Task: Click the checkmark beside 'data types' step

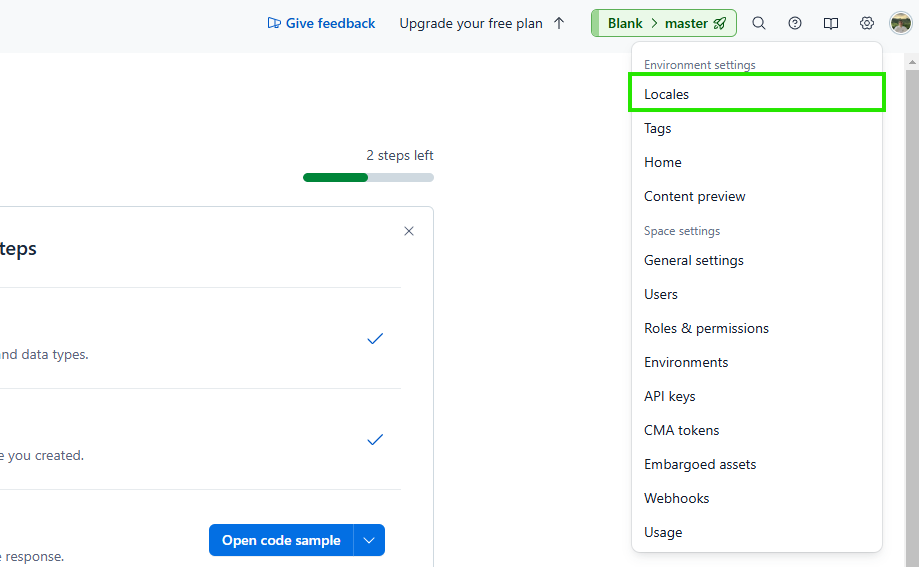Action: pyautogui.click(x=375, y=338)
